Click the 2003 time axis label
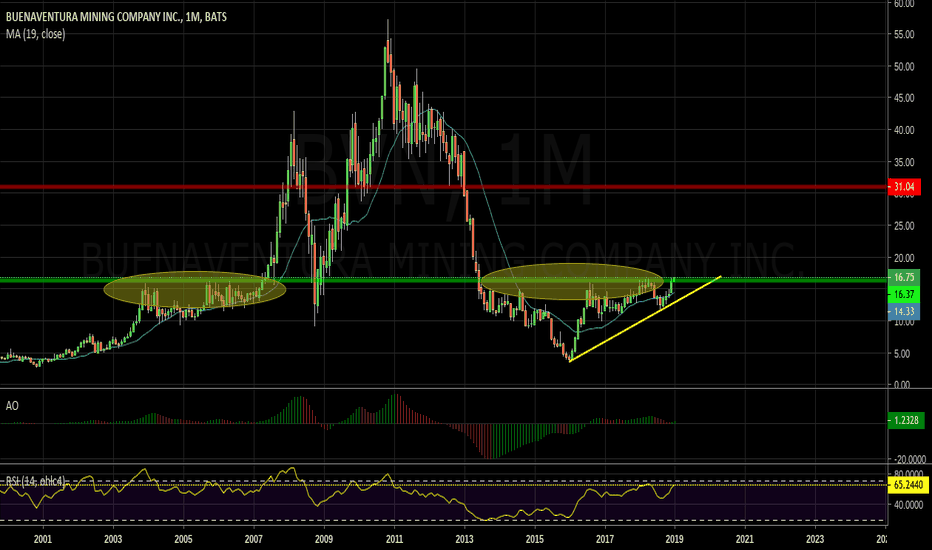Image resolution: width=932 pixels, height=550 pixels. (113, 539)
